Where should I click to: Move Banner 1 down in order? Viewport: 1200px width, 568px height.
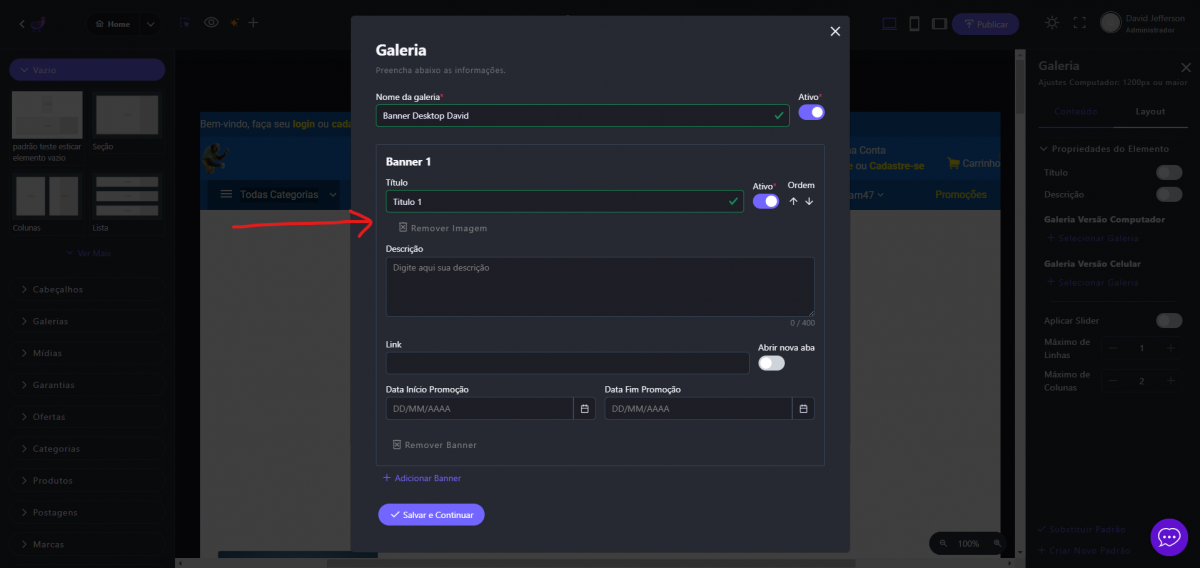(x=809, y=201)
